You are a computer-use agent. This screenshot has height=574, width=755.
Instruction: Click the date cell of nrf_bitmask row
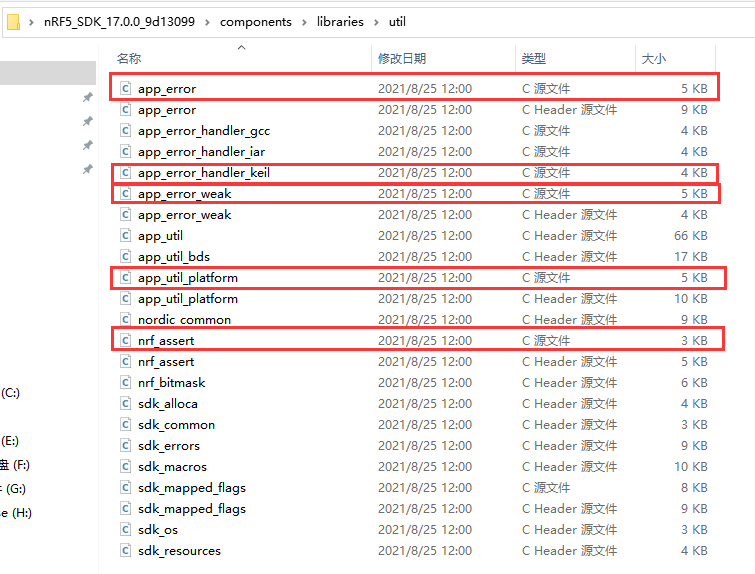point(425,383)
